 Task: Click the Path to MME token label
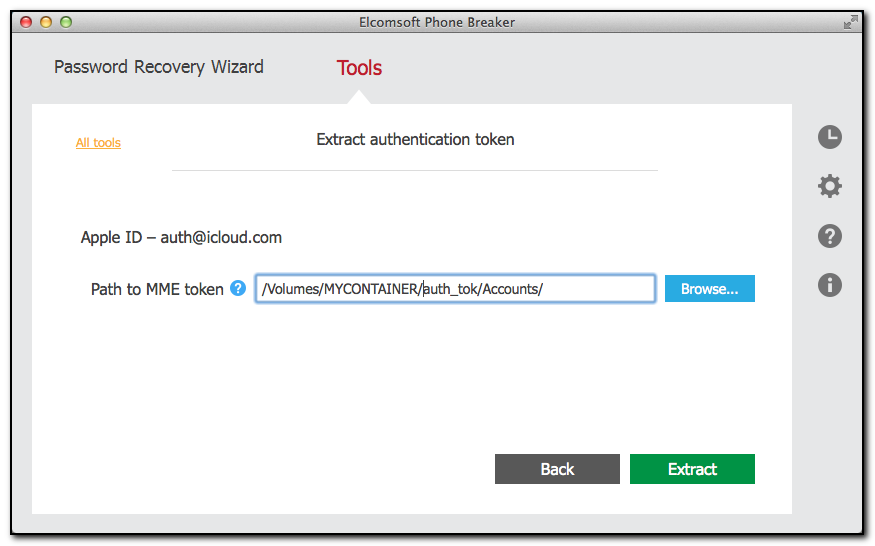coord(157,289)
